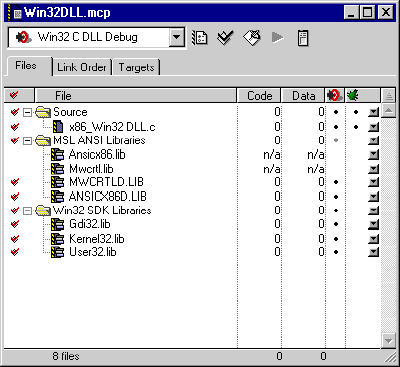Sort by the Data column header
The height and width of the screenshot is (367, 400).
[303, 96]
